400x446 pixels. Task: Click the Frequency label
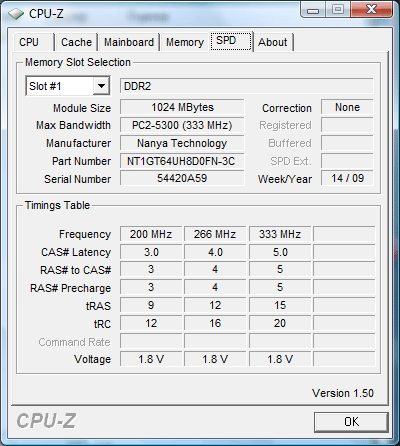click(85, 234)
